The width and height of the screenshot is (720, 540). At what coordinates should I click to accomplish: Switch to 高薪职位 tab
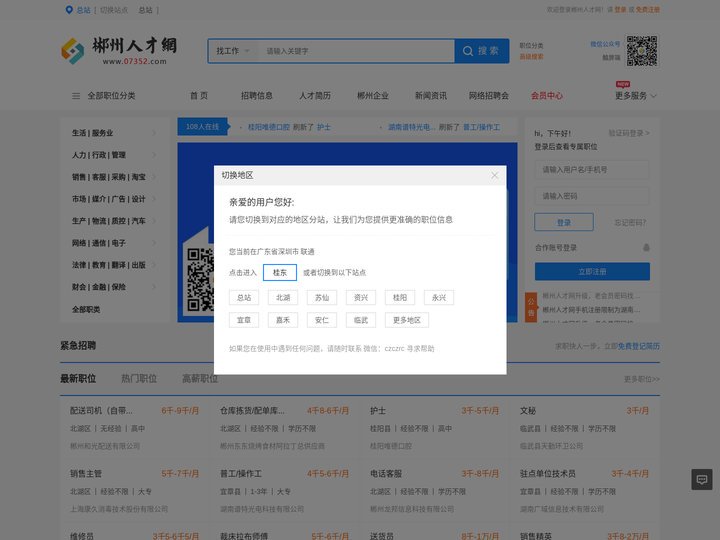coord(200,379)
